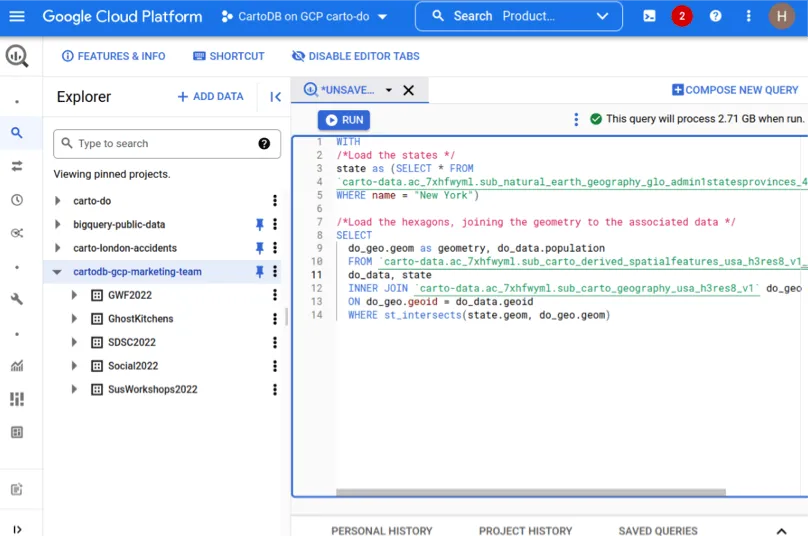This screenshot has height=536, width=808.
Task: Run the query
Action: 344,120
